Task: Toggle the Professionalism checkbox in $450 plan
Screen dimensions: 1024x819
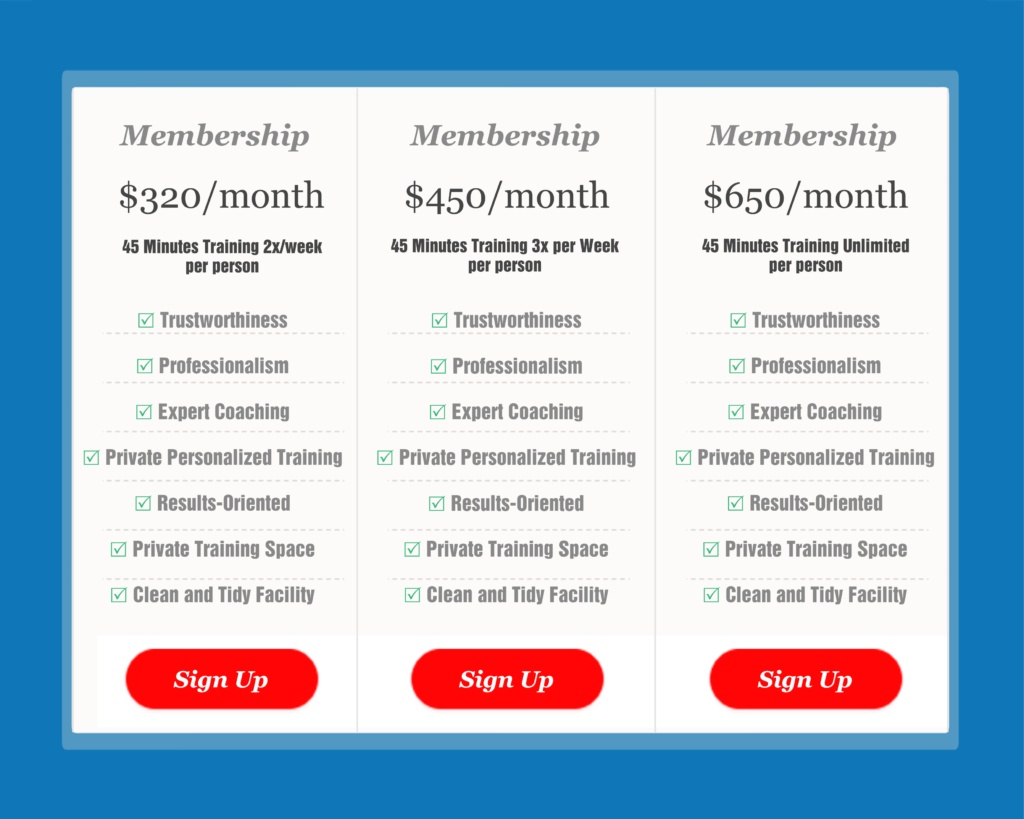Action: 438,366
